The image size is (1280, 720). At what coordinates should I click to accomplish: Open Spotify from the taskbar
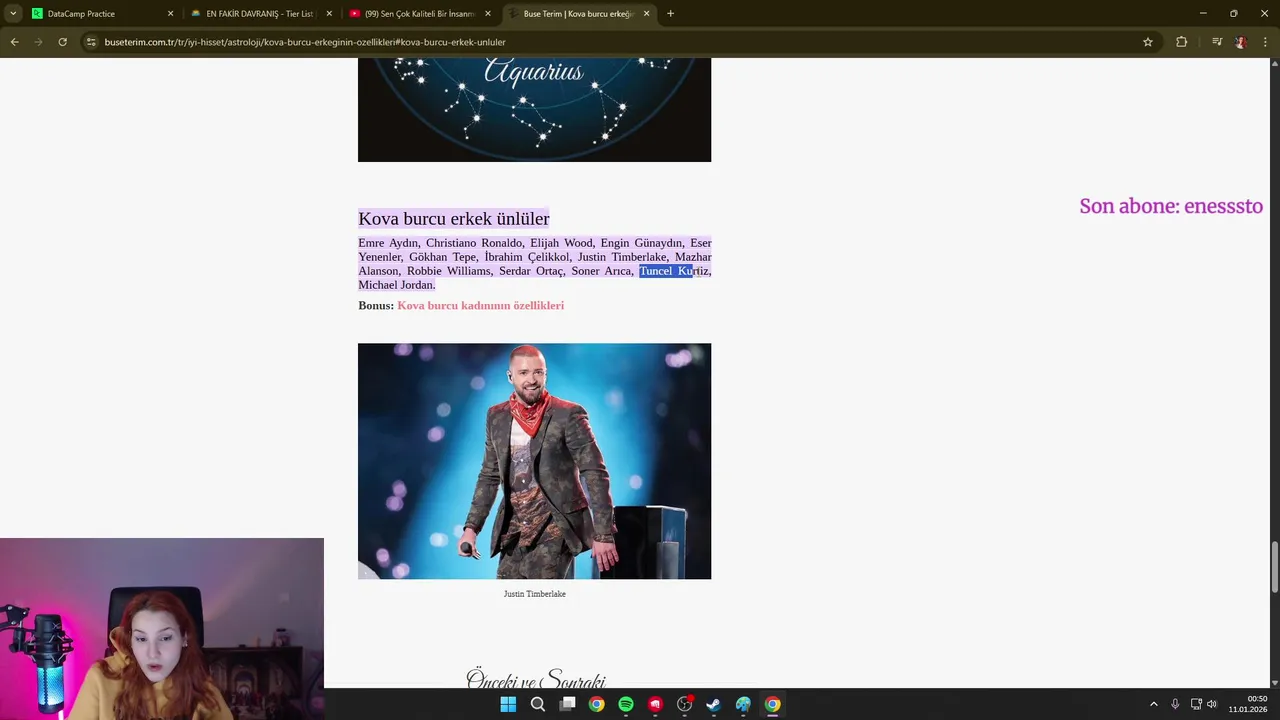point(626,704)
